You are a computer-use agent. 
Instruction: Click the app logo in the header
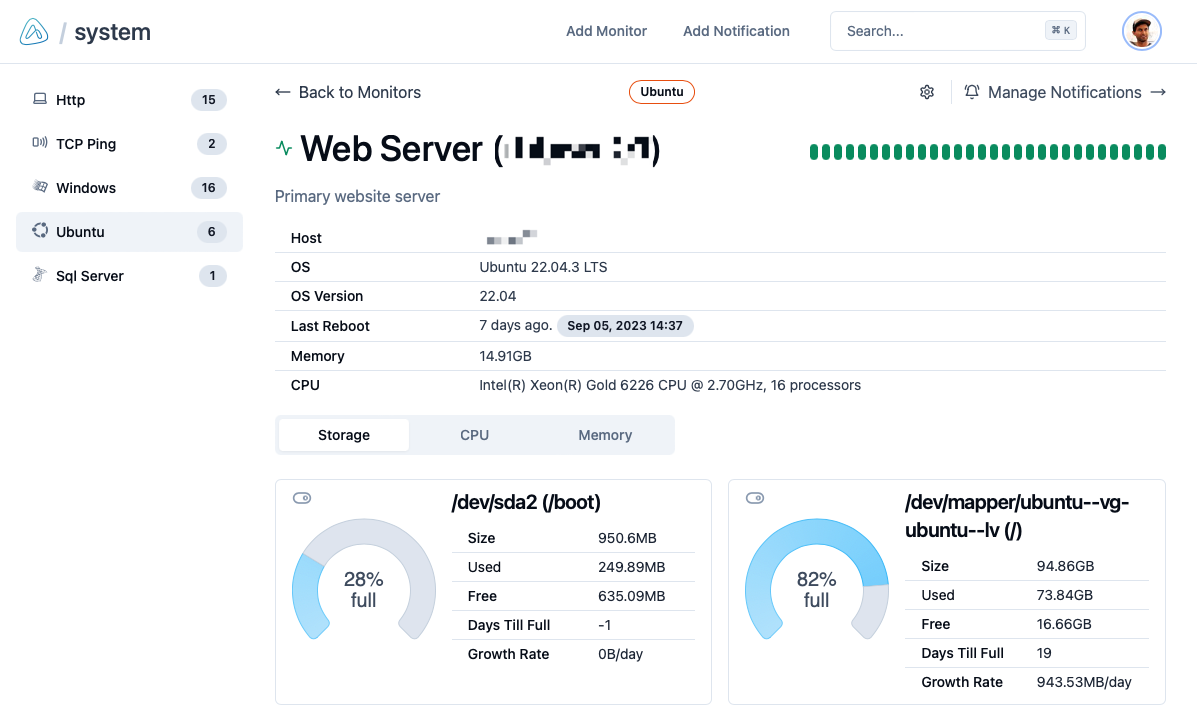(34, 32)
